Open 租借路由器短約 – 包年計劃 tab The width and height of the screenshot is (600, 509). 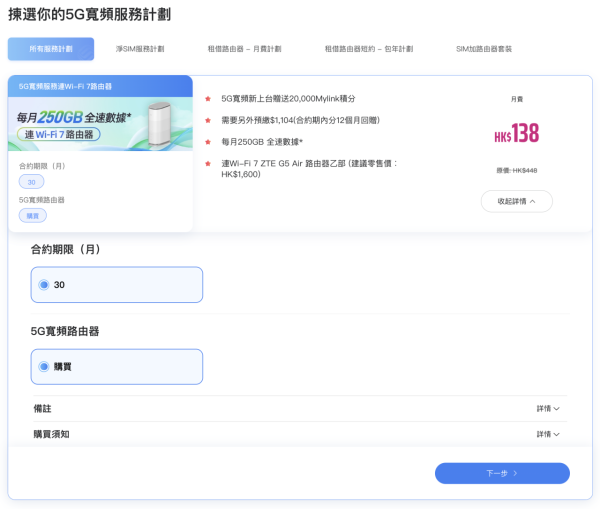tap(369, 49)
